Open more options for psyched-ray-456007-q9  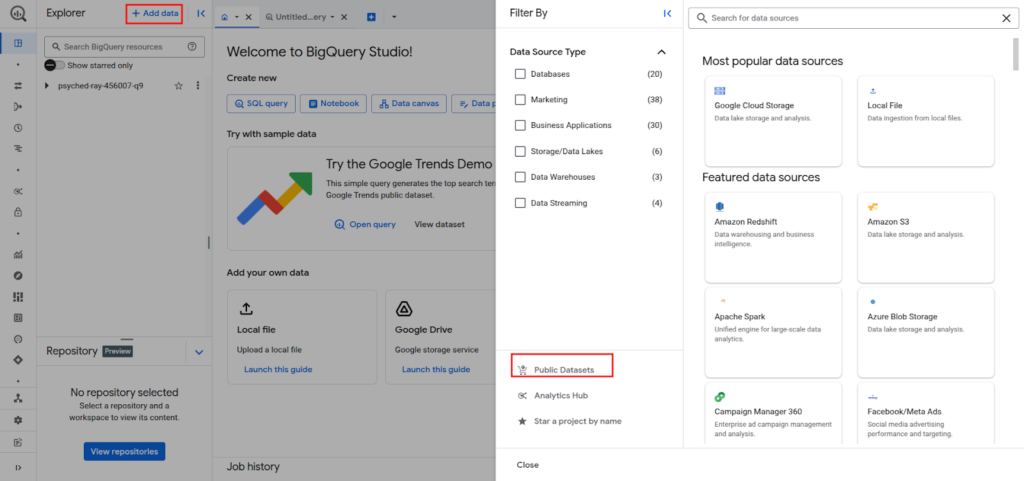pos(198,85)
